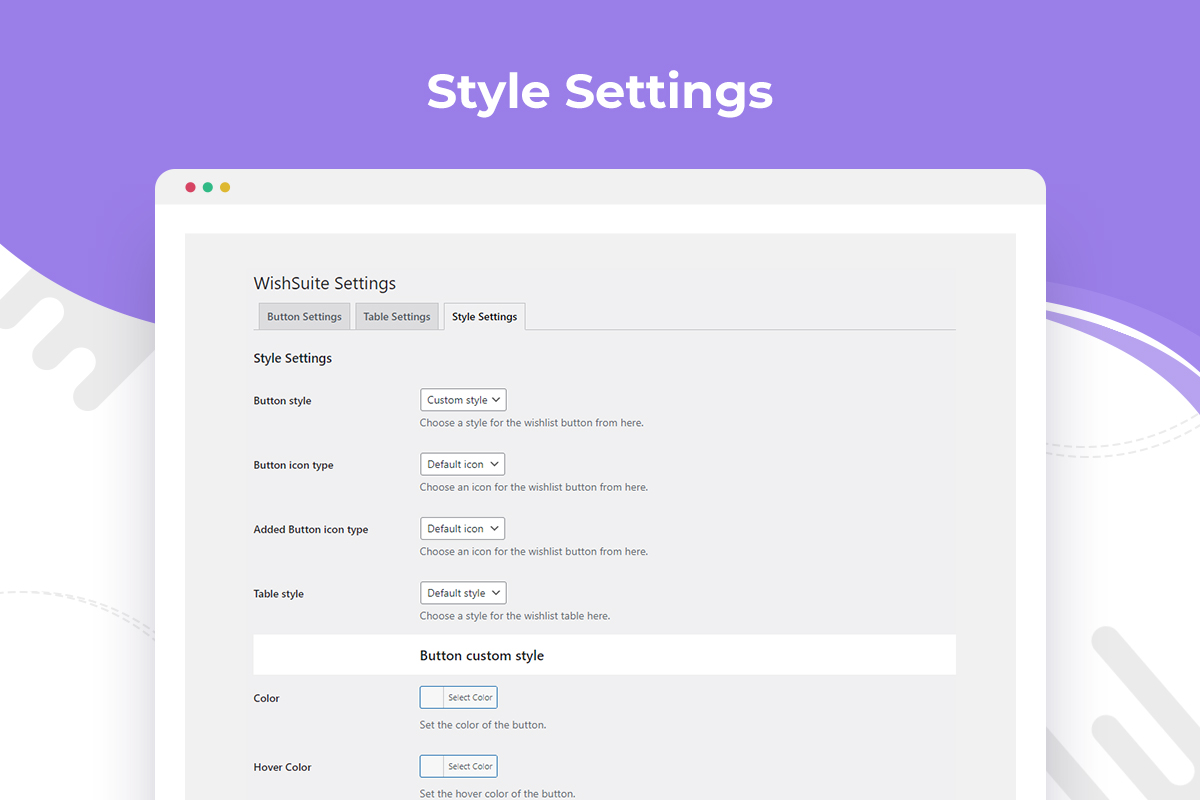1200x800 pixels.
Task: Click the Table style field label
Action: point(279,594)
